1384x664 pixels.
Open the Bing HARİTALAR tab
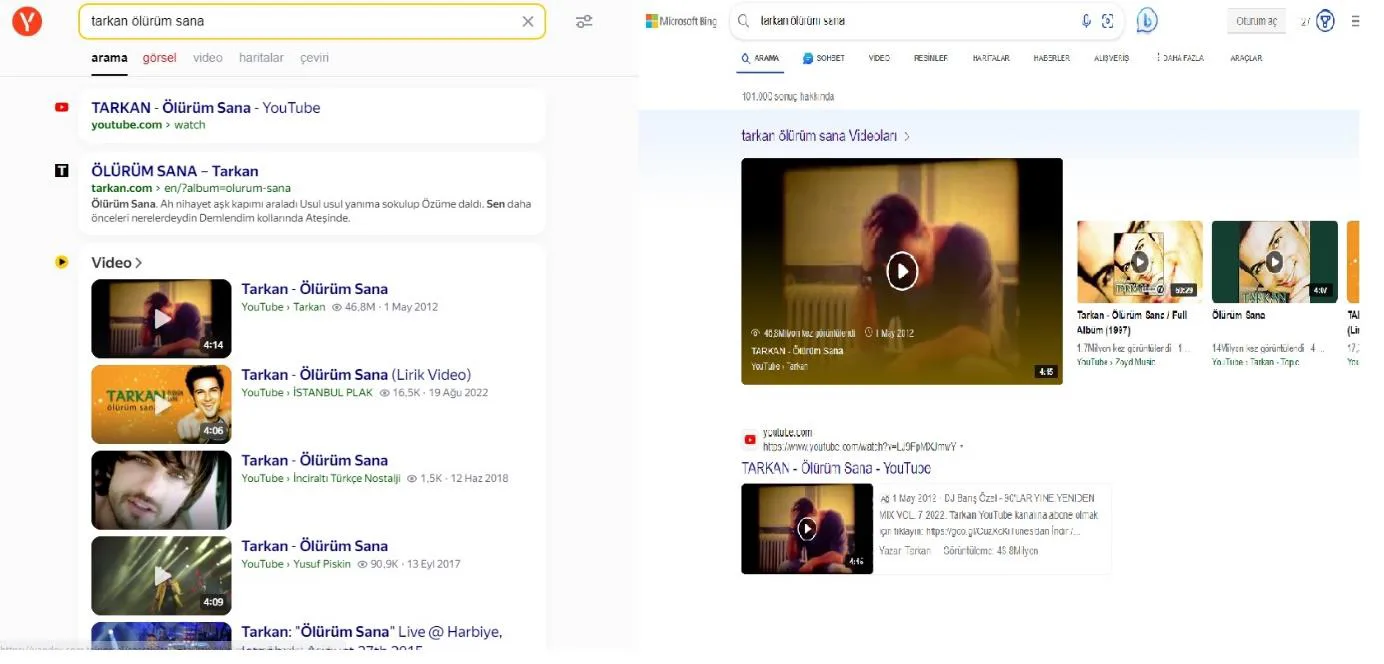click(991, 58)
